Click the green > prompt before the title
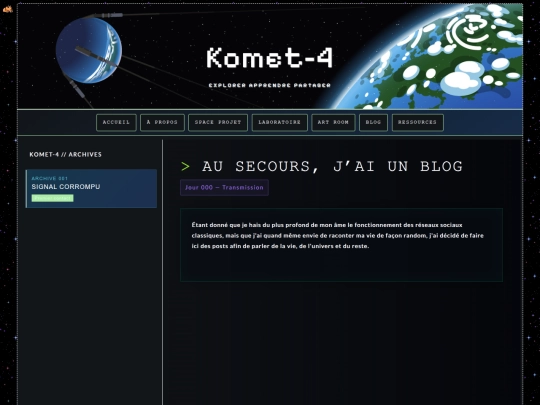This screenshot has width=540, height=405. point(185,167)
